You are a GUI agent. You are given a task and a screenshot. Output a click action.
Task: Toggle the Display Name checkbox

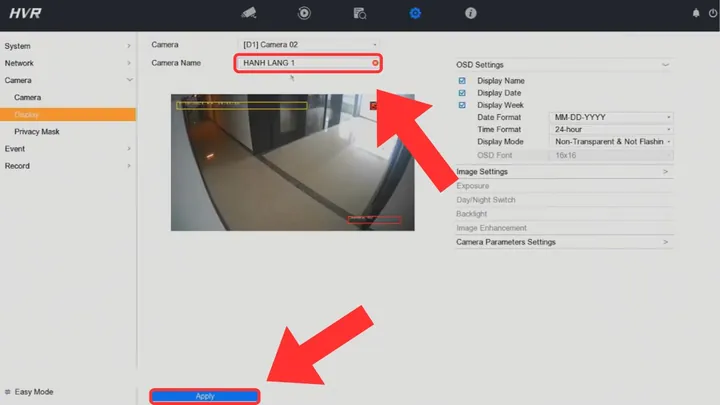tap(462, 81)
